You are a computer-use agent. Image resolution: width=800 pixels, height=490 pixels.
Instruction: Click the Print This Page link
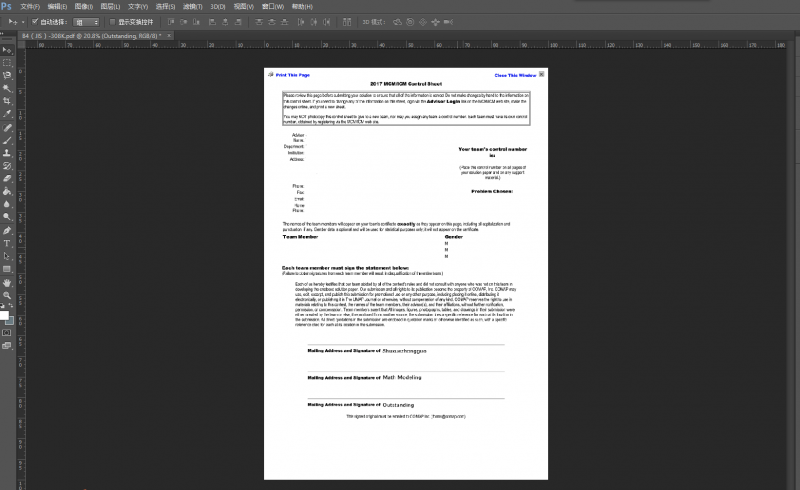click(292, 75)
